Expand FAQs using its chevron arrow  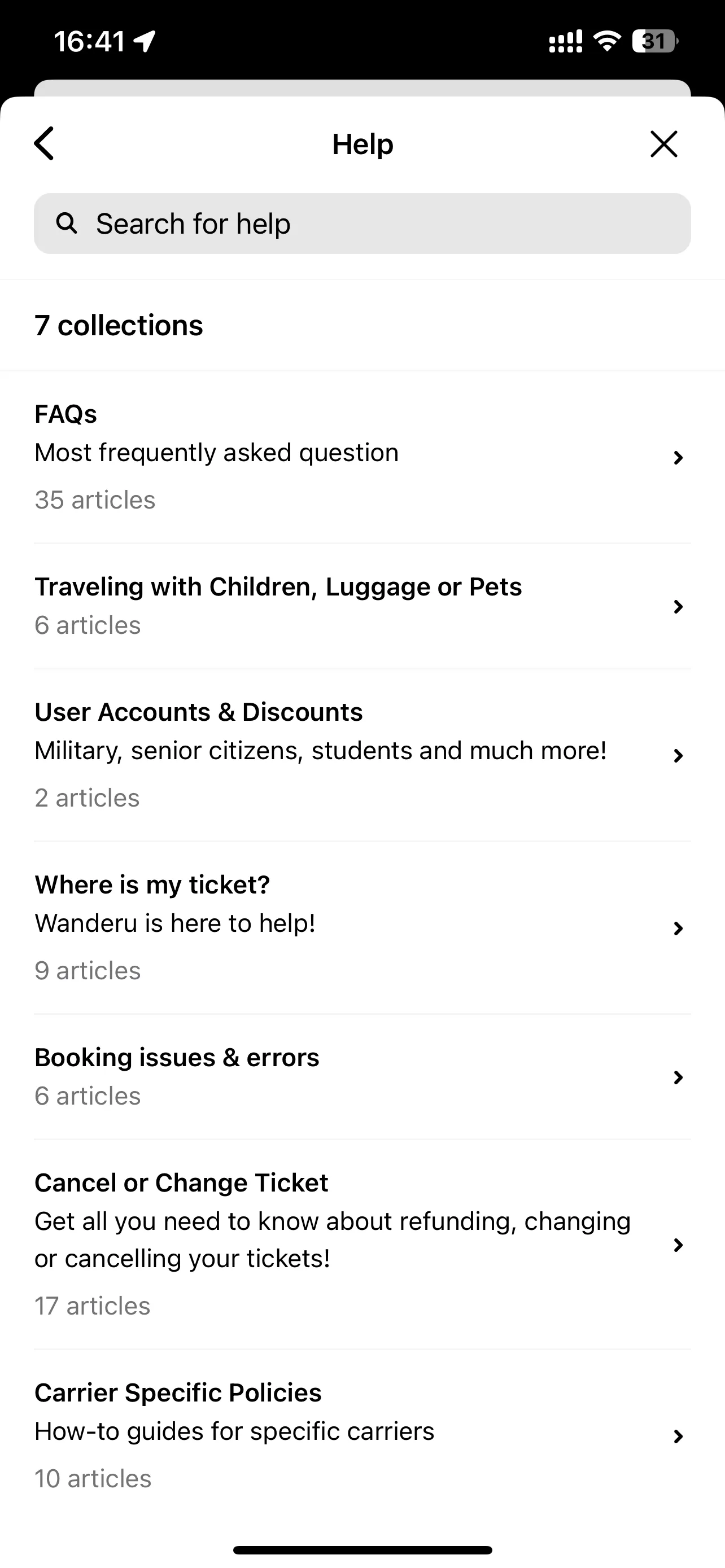678,458
